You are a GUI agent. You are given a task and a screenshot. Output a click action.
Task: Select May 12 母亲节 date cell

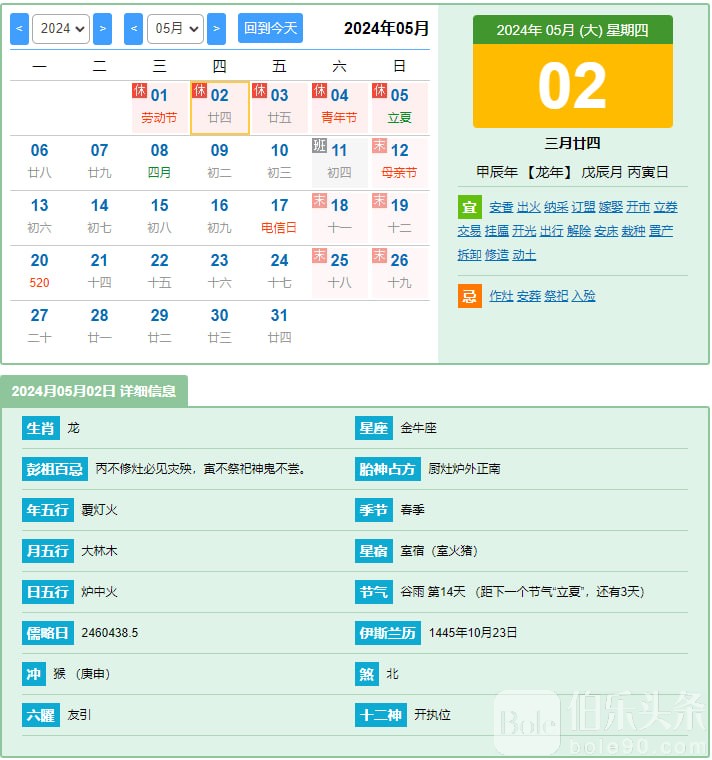[400, 161]
